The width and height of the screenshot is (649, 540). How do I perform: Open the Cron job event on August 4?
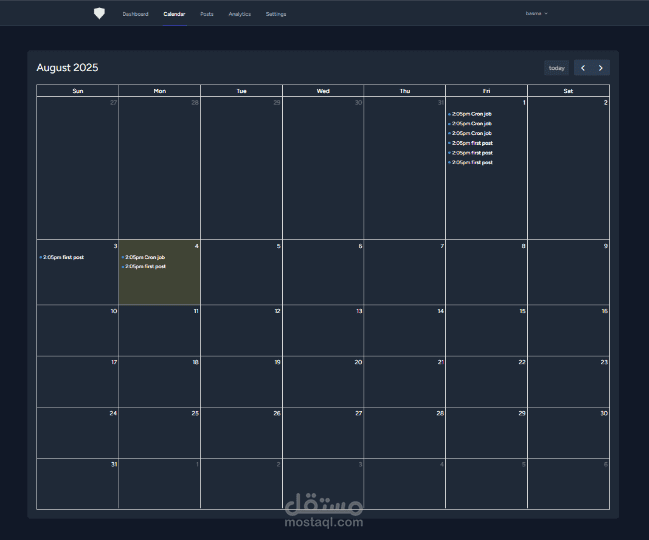click(143, 257)
